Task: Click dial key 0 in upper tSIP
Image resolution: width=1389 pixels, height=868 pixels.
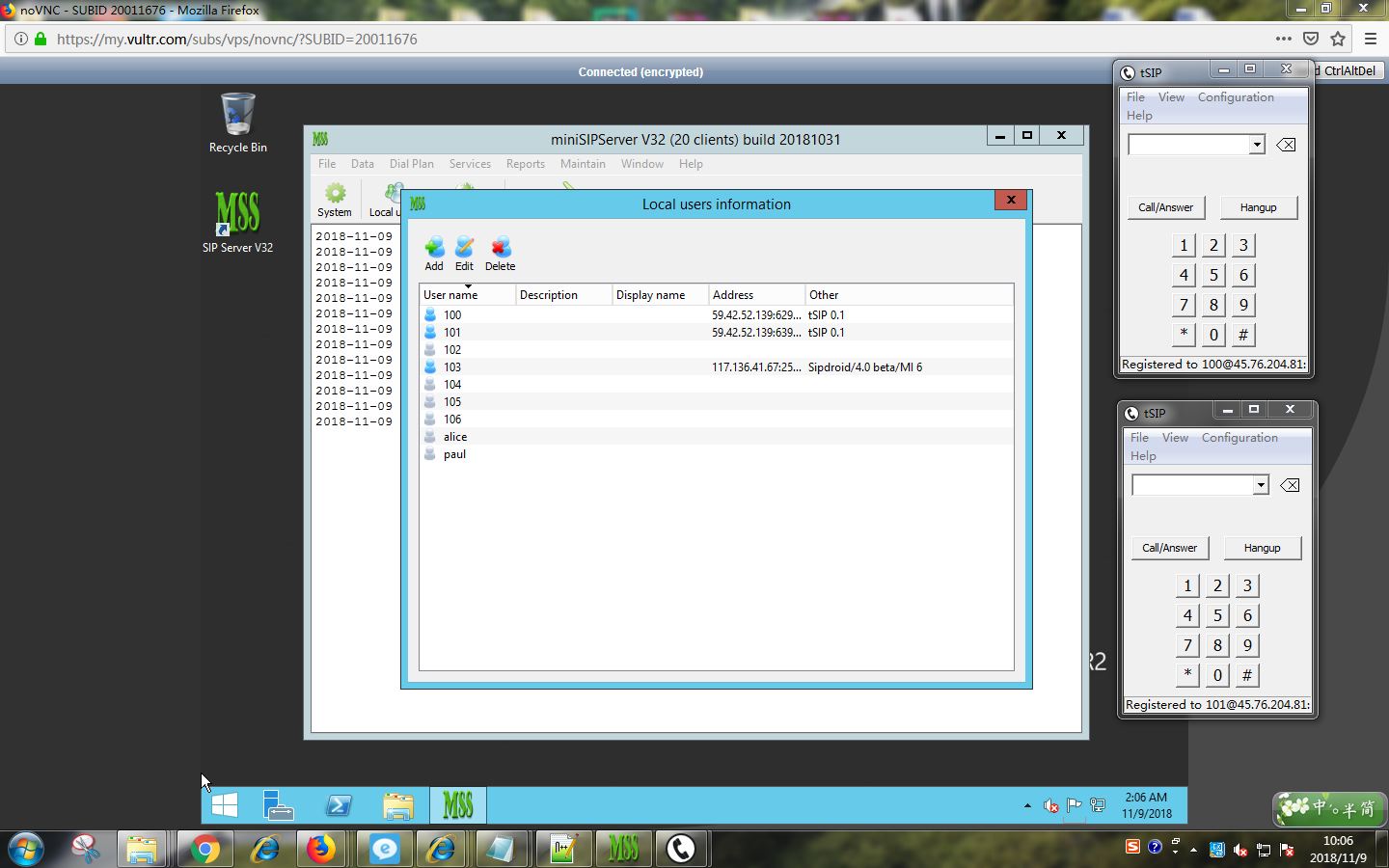Action: pos(1213,335)
